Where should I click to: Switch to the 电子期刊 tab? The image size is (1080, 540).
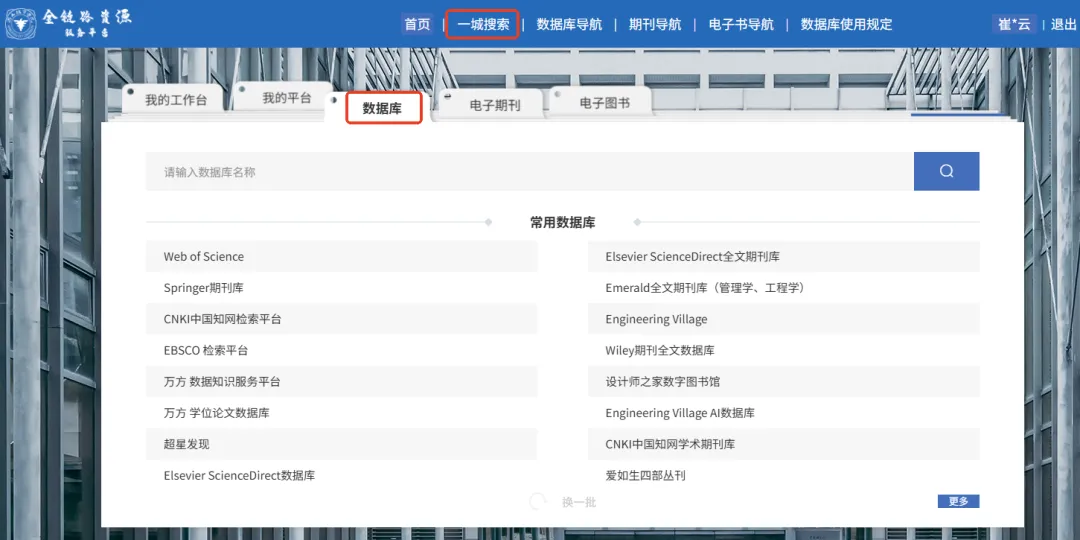pos(495,105)
